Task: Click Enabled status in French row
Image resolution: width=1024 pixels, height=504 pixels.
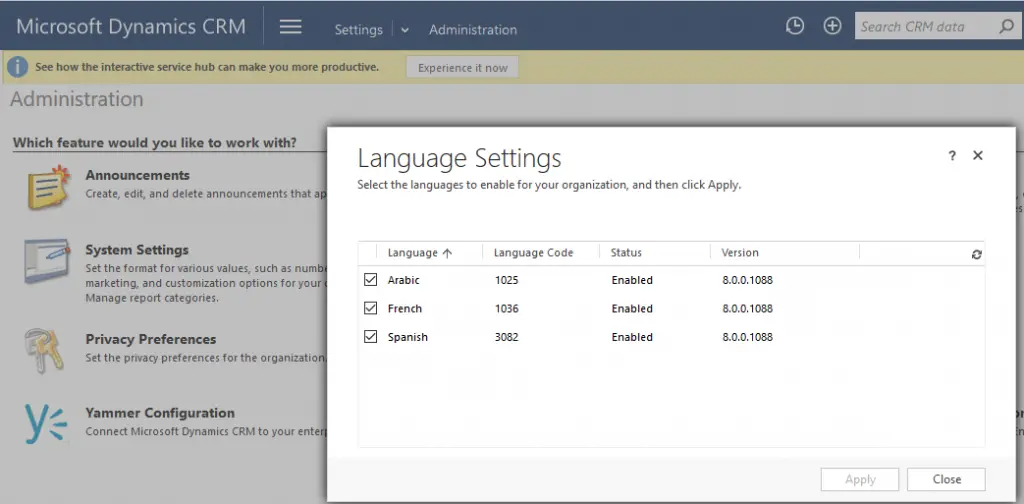Action: click(x=632, y=309)
